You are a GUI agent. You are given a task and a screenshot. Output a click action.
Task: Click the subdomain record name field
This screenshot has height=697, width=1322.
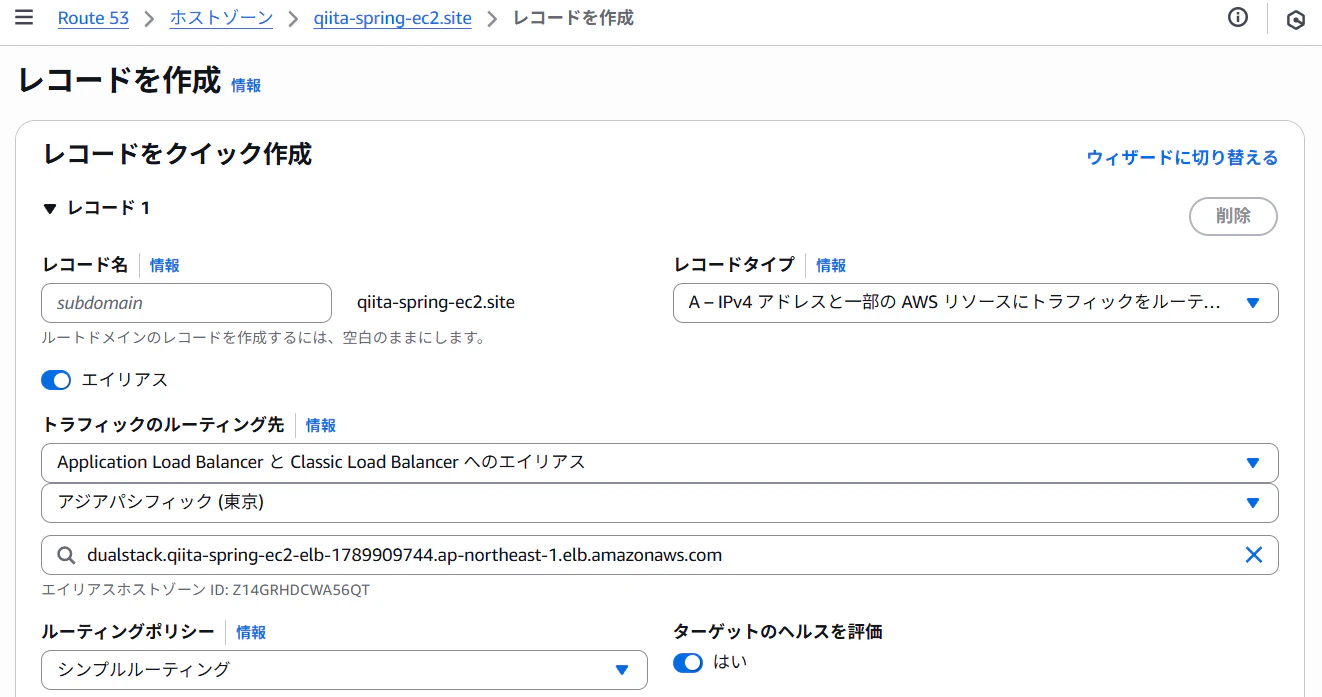pos(186,303)
